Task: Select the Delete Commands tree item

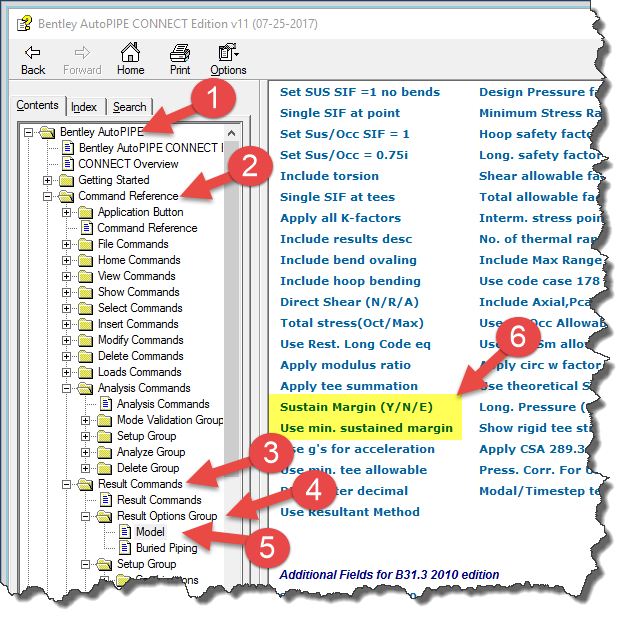Action: coord(140,356)
